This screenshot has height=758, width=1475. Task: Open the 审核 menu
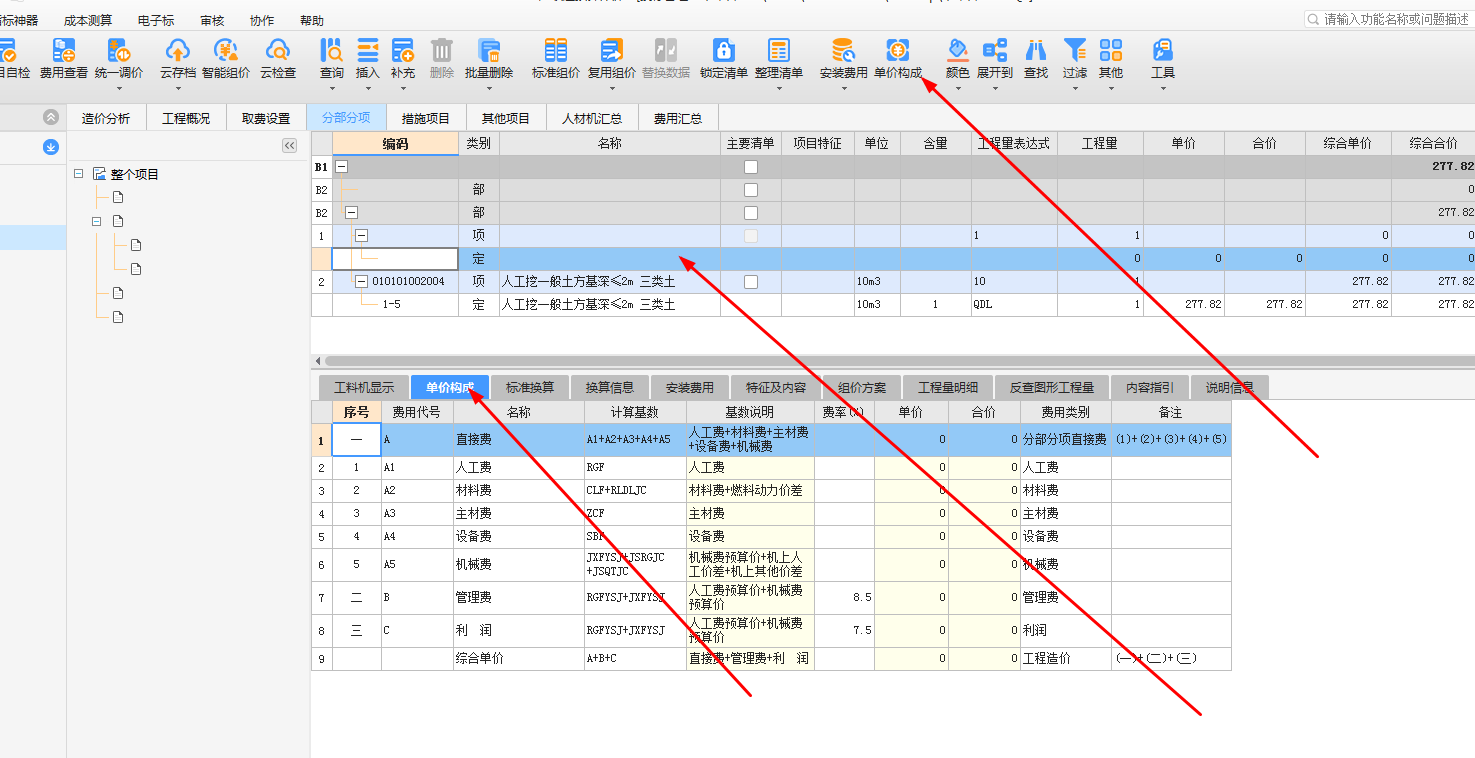(x=212, y=21)
